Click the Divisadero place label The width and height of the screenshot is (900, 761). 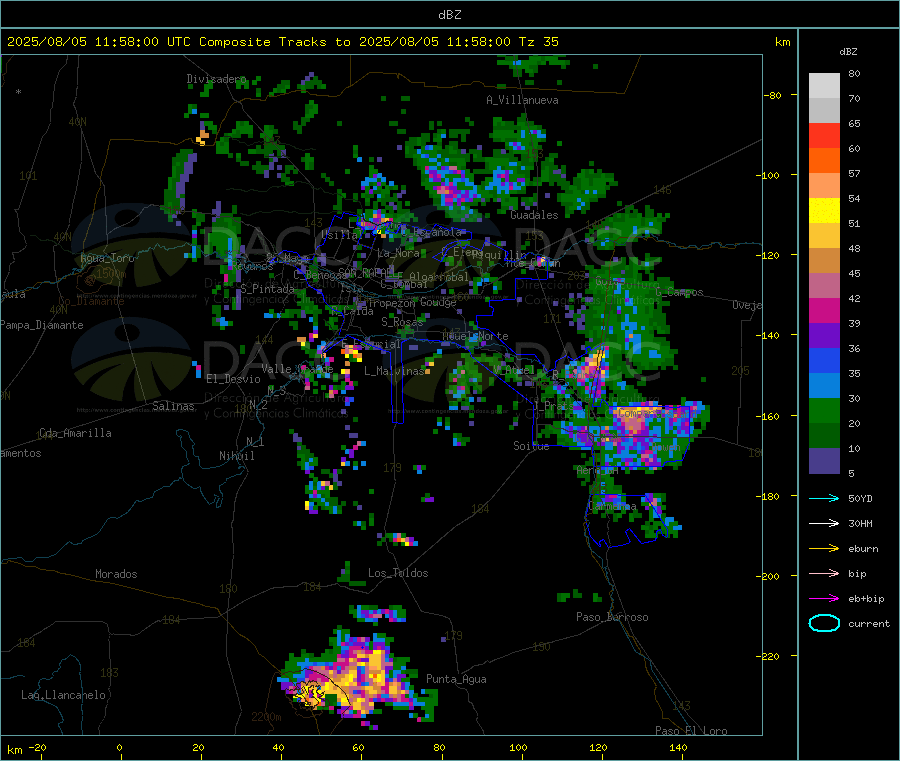click(x=216, y=79)
